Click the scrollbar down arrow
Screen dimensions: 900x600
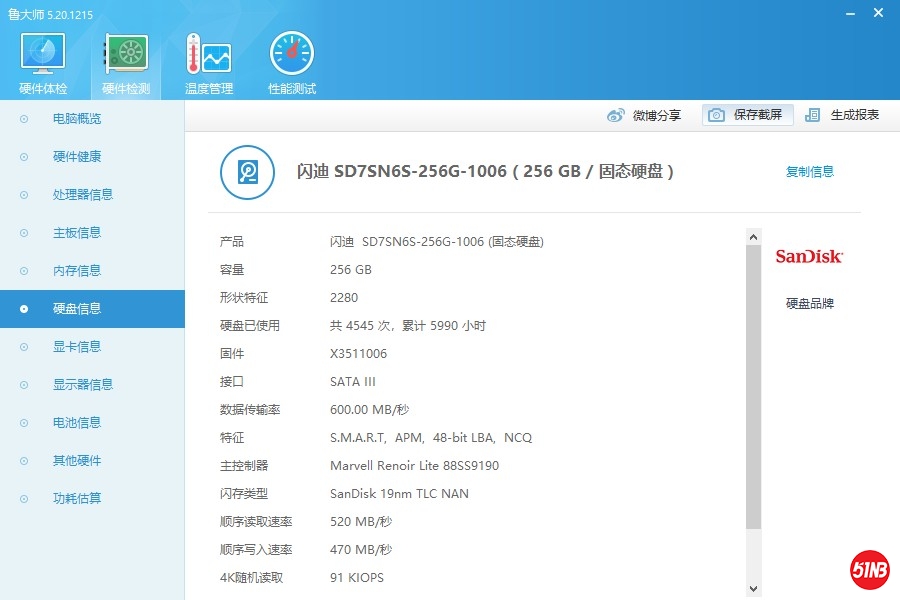(754, 589)
